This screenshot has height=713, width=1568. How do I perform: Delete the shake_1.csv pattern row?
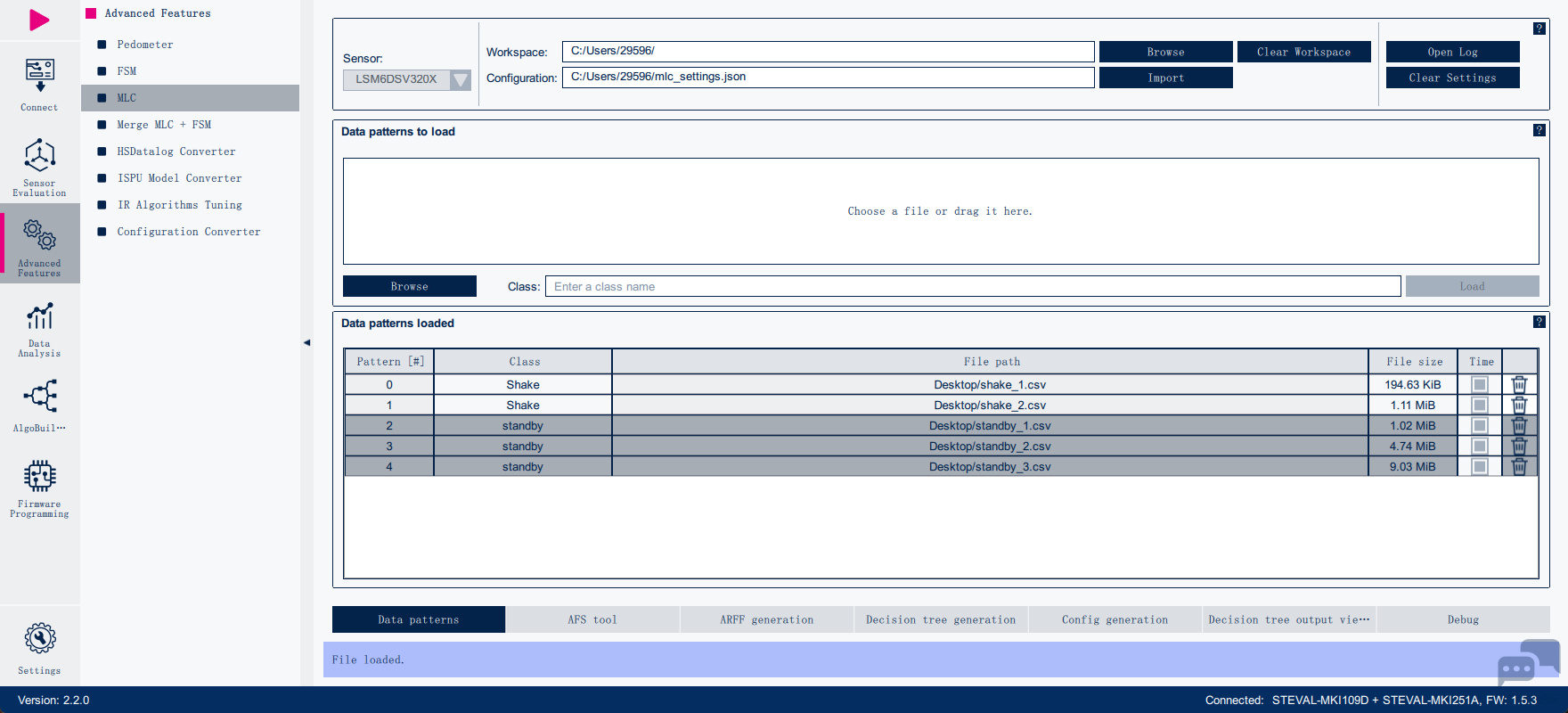[1519, 385]
